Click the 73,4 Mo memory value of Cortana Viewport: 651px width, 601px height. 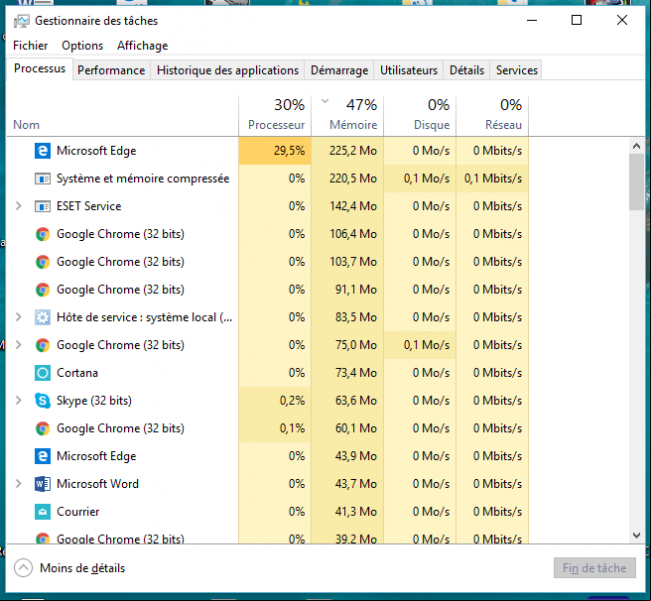coord(356,373)
